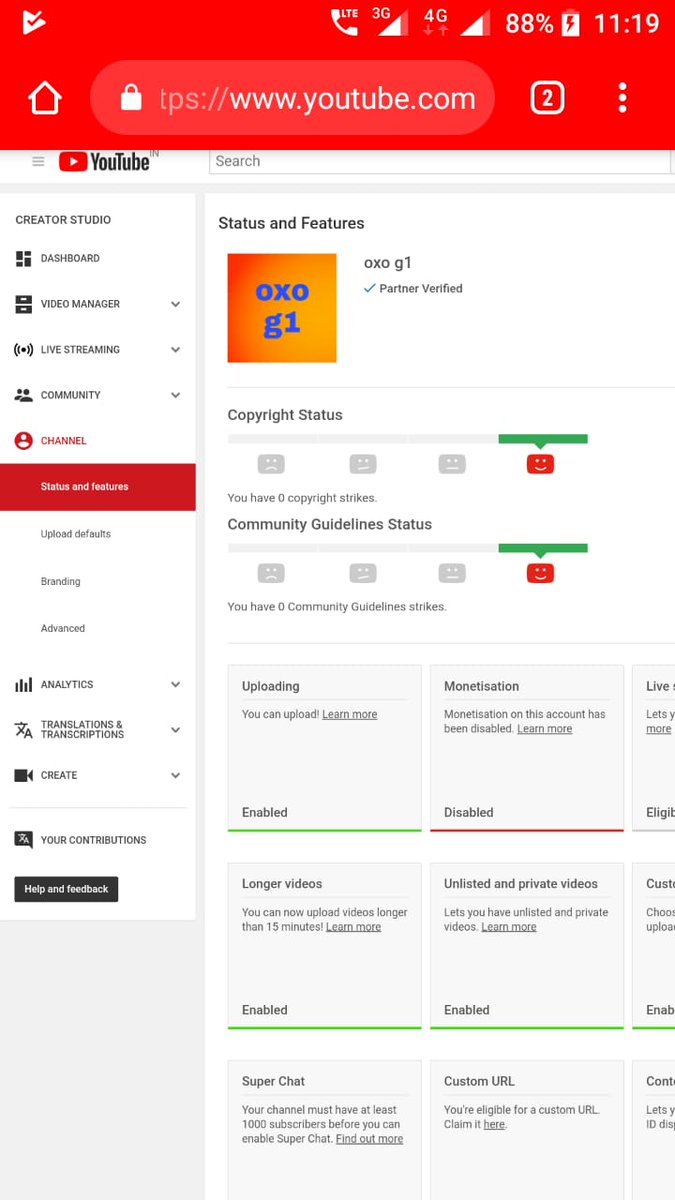Click the Status and Features page heading

click(291, 223)
